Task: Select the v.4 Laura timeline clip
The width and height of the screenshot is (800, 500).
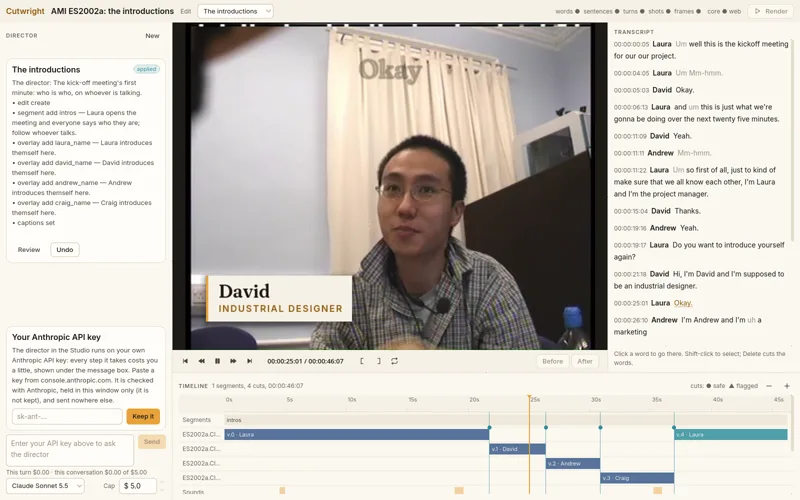Action: [x=731, y=435]
